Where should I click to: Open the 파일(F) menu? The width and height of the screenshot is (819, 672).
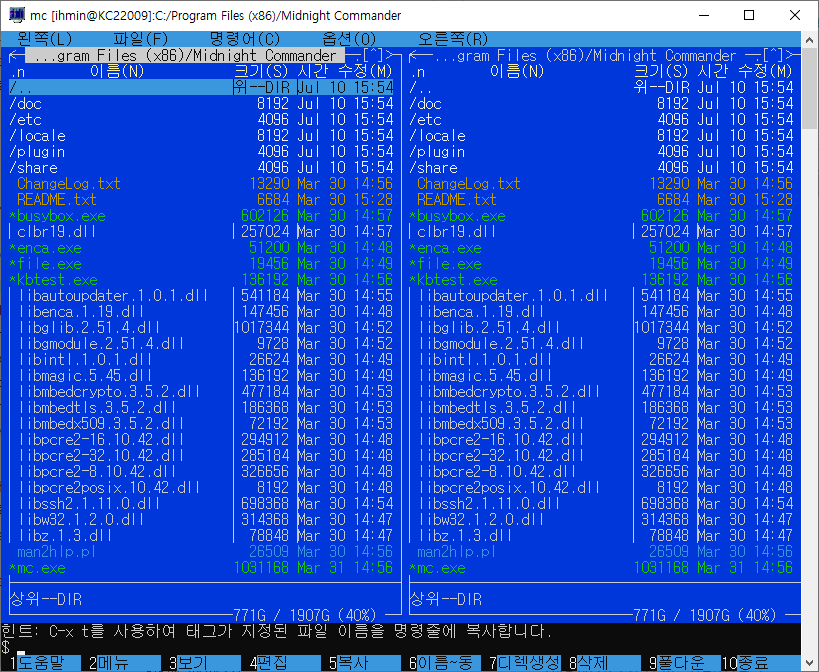click(141, 39)
